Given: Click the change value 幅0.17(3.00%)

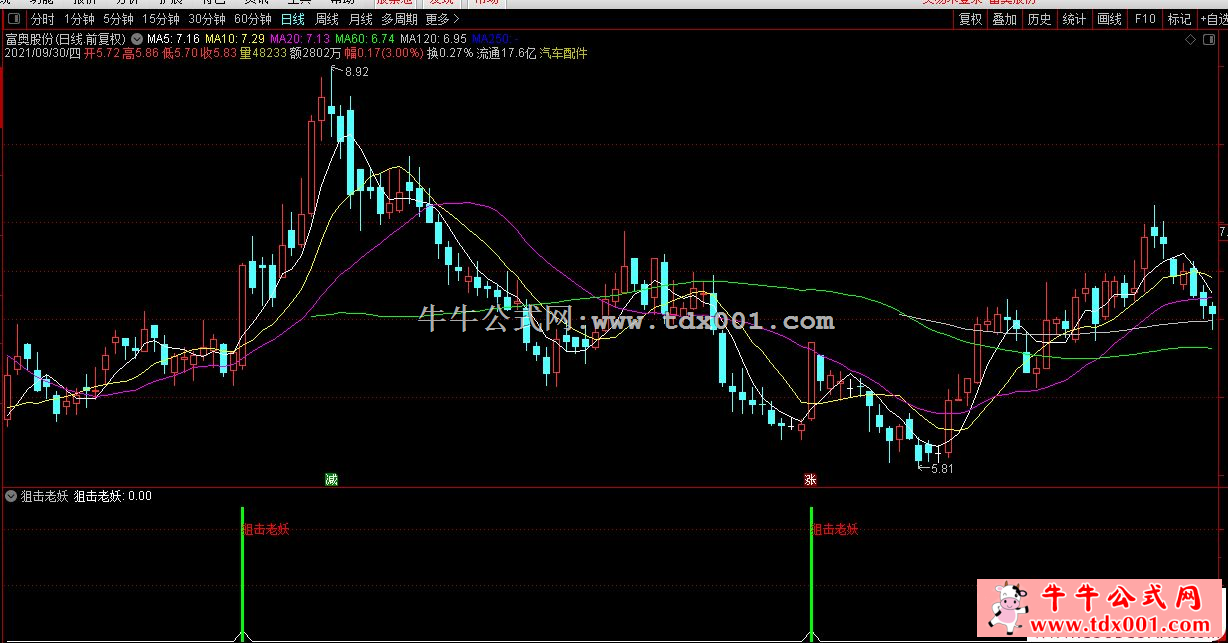Looking at the screenshot, I should (384, 54).
